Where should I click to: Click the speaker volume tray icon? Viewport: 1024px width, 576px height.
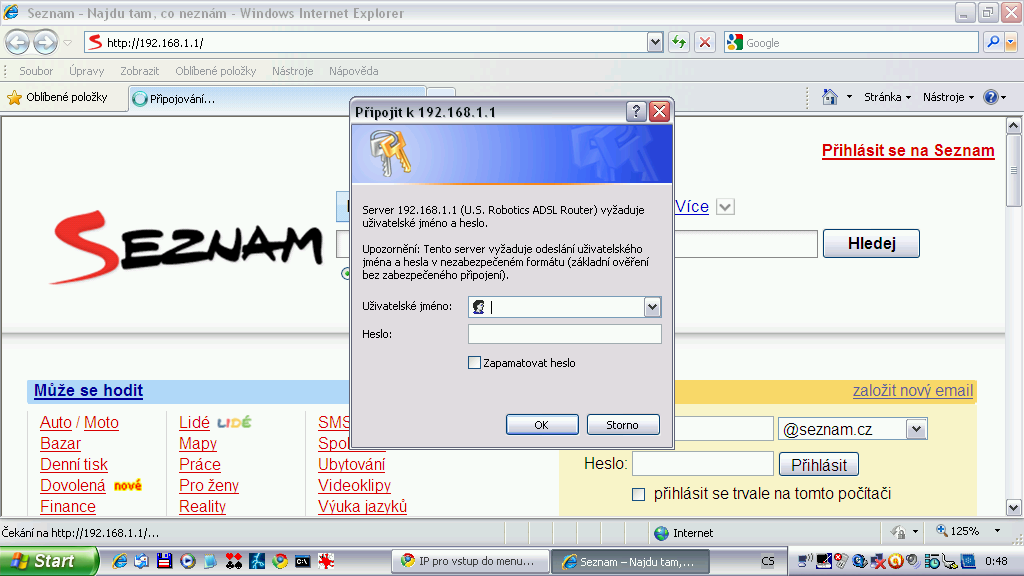912,561
